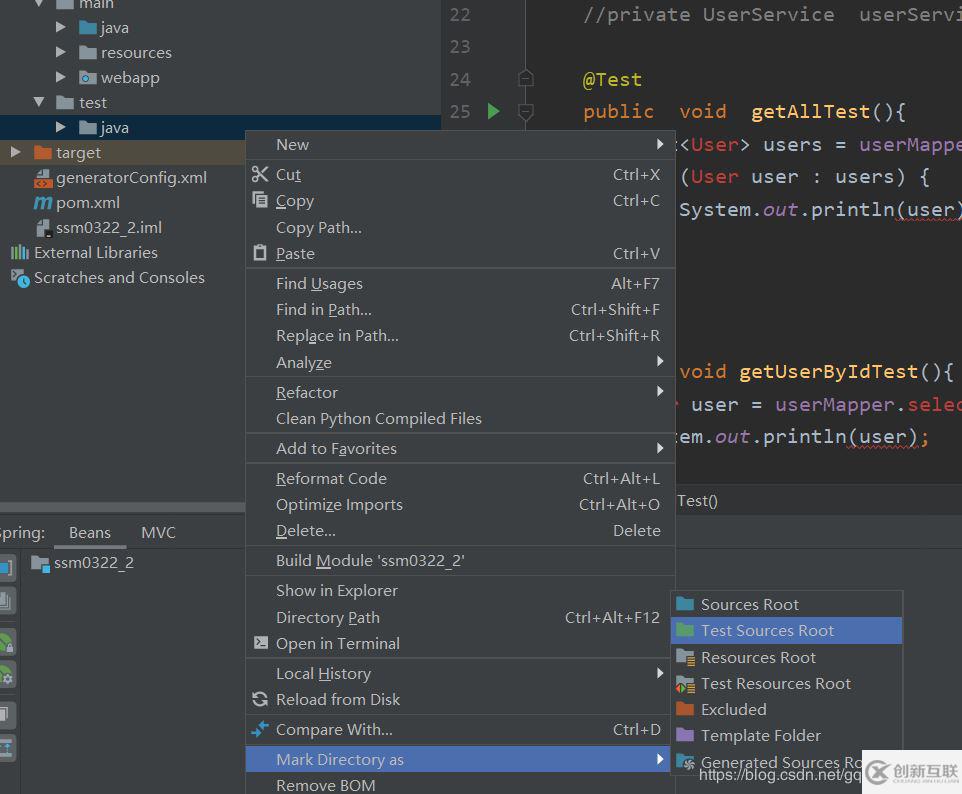Choose Replace in Path menu entry
Viewport: 962px width, 794px height.
pos(460,336)
